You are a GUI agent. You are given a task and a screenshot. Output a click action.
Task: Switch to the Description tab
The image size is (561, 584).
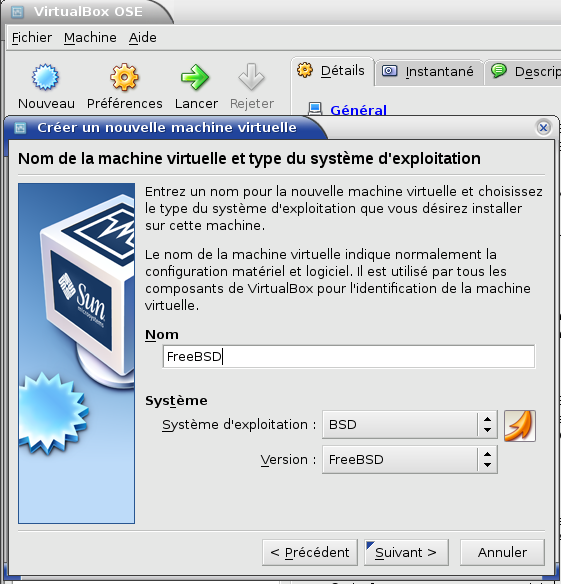pyautogui.click(x=524, y=72)
